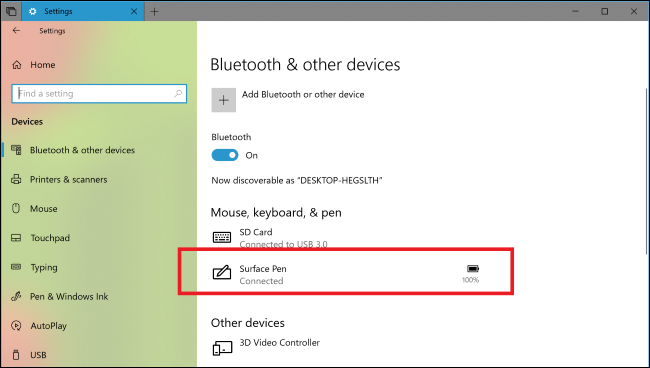This screenshot has width=650, height=368.
Task: Click the USB icon in sidebar
Action: pos(16,355)
